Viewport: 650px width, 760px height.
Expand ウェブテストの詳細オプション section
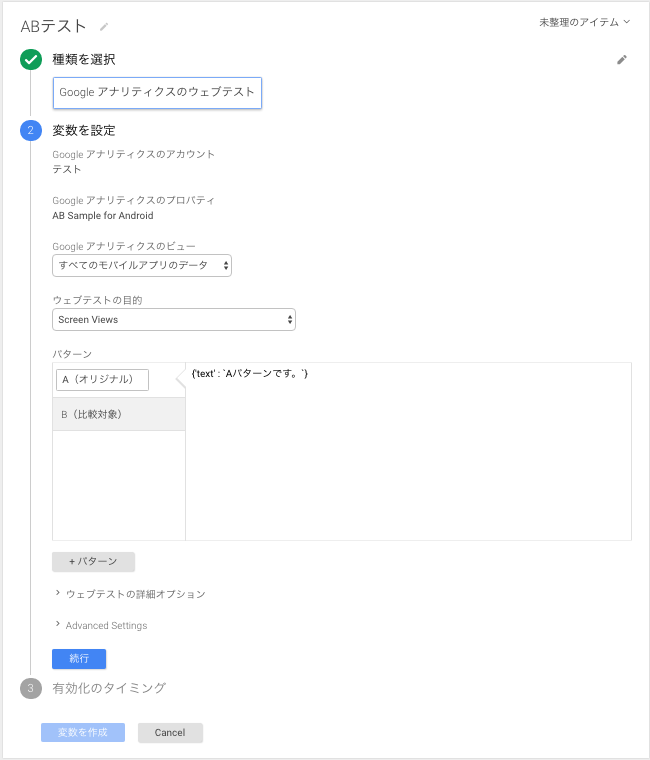click(x=131, y=594)
